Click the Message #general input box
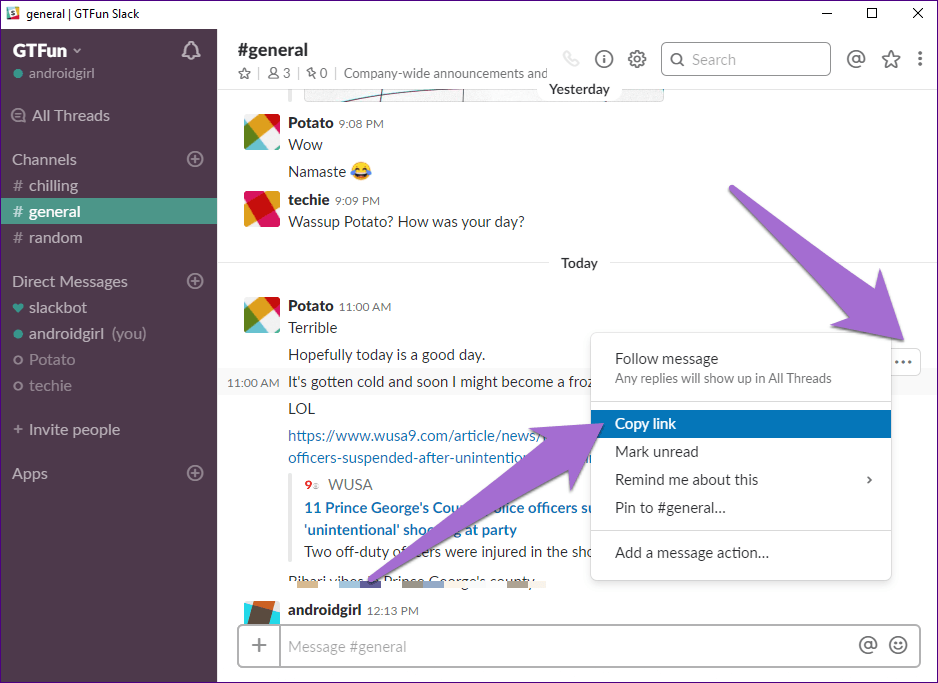 (x=567, y=646)
